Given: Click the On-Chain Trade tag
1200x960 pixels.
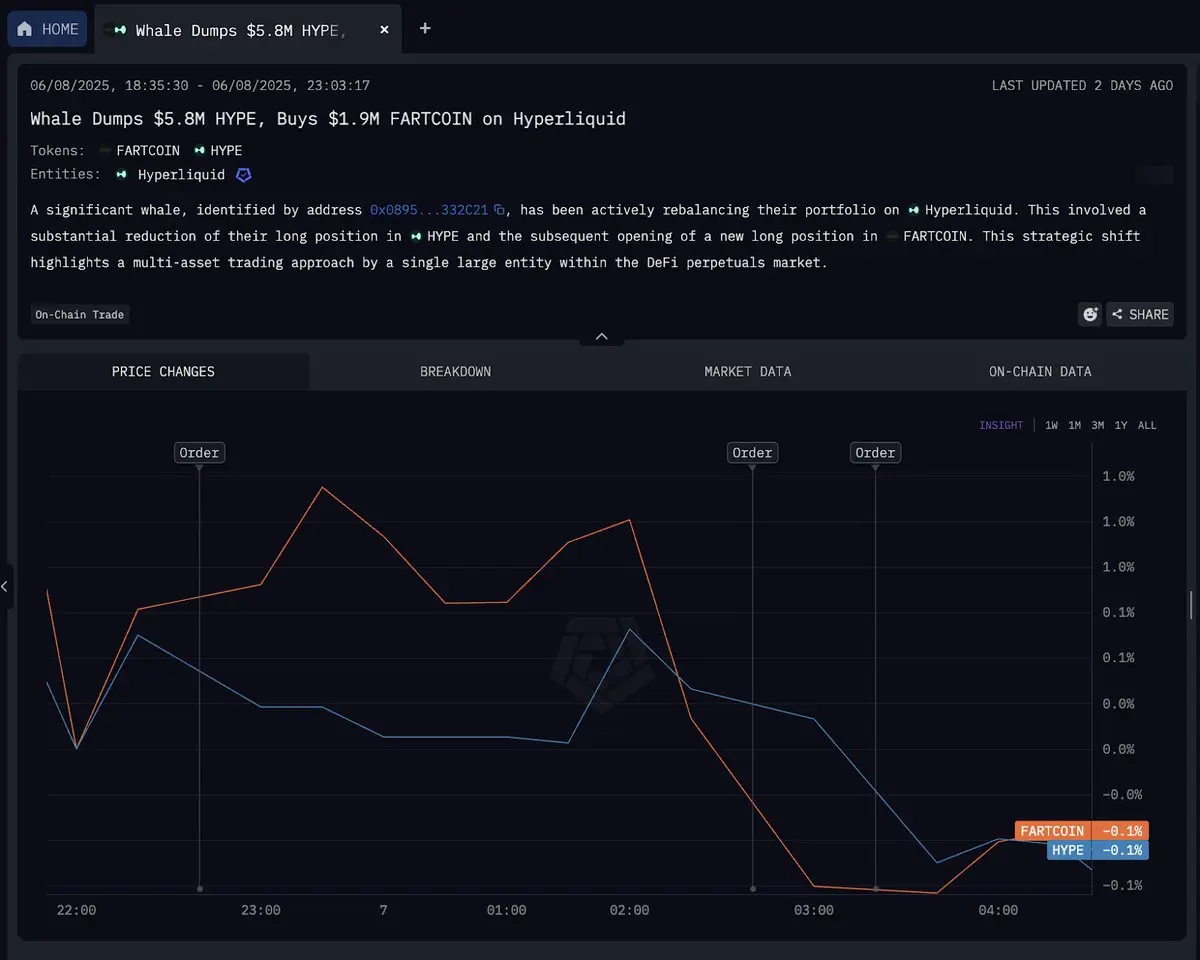Looking at the screenshot, I should pos(80,315).
